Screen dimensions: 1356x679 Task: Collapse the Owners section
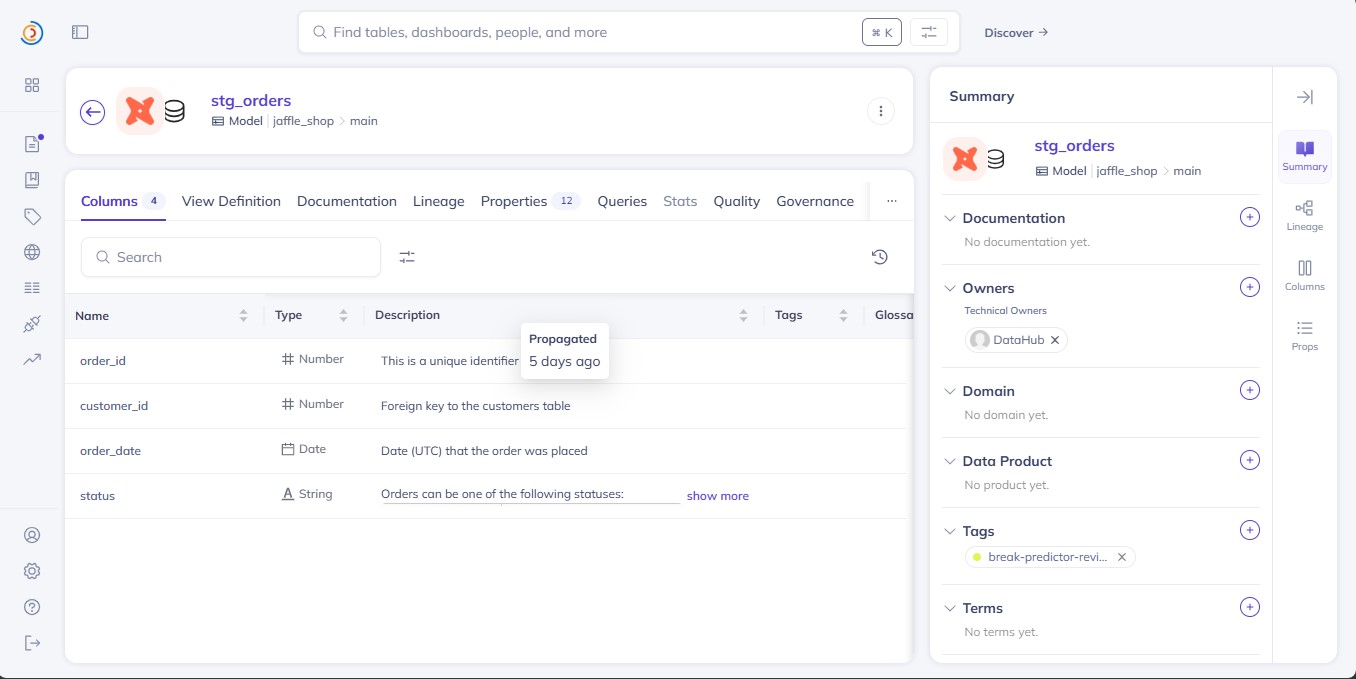pos(950,288)
